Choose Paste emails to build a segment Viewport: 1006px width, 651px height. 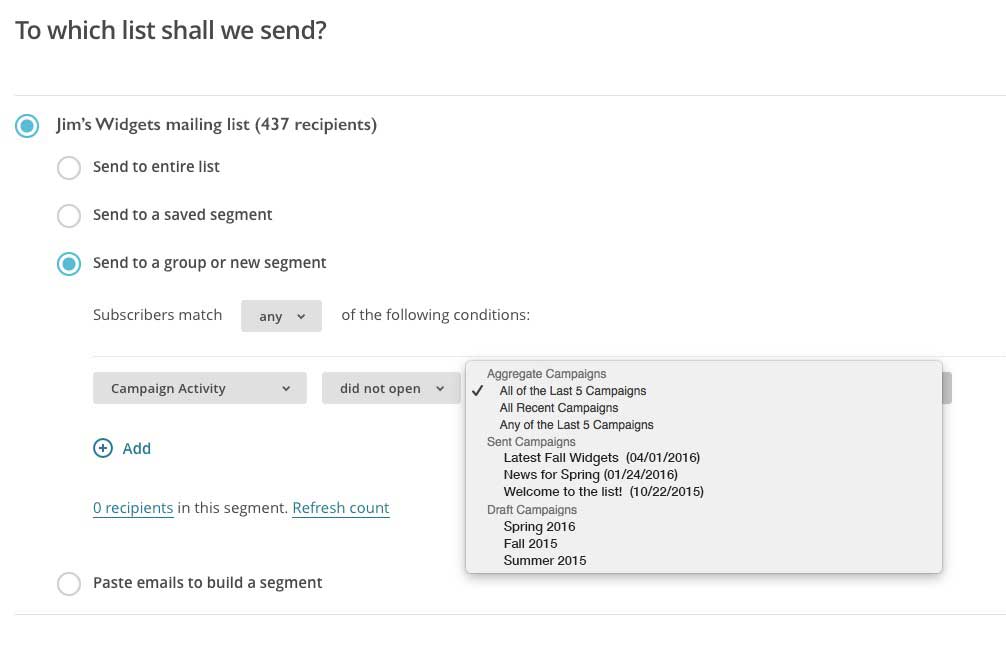pyautogui.click(x=69, y=583)
